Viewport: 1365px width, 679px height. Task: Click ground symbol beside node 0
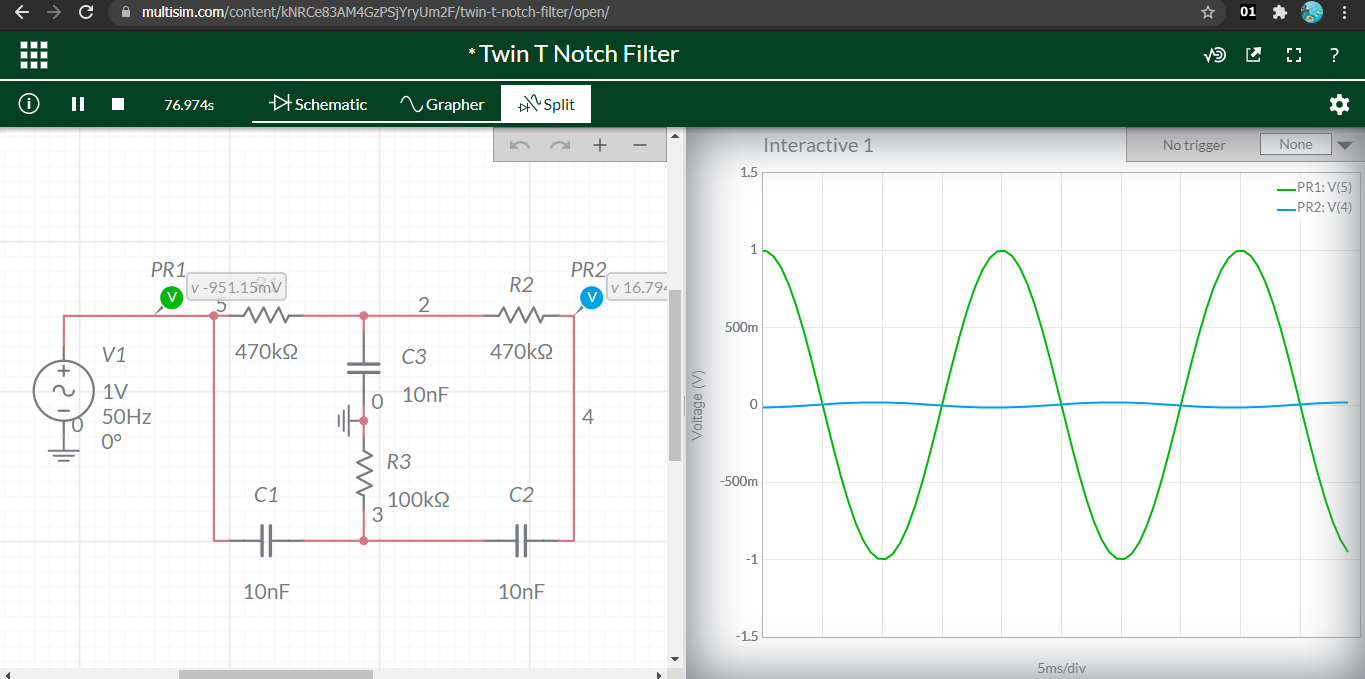pos(345,421)
